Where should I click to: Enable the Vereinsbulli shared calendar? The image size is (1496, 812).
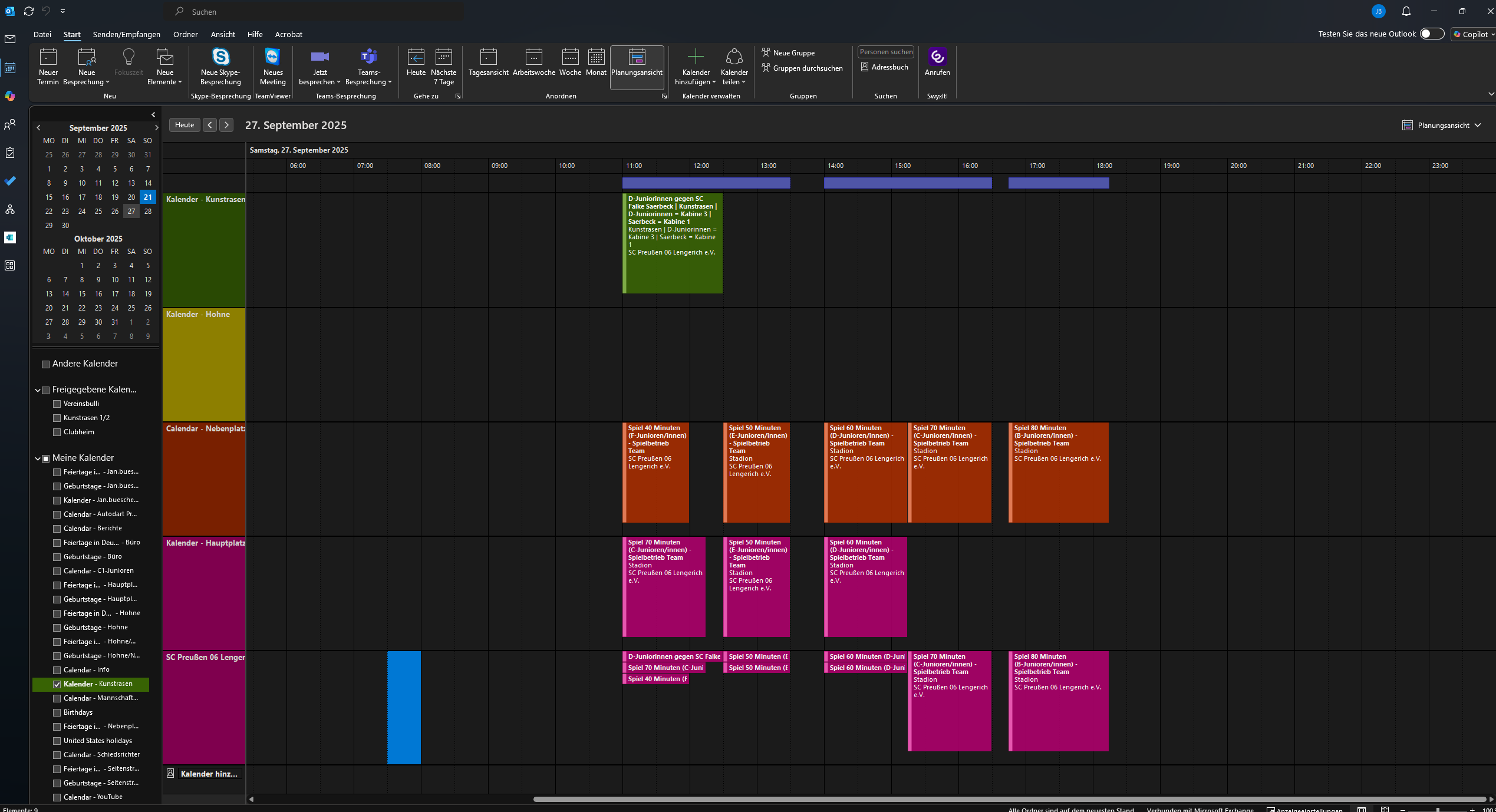[x=57, y=404]
